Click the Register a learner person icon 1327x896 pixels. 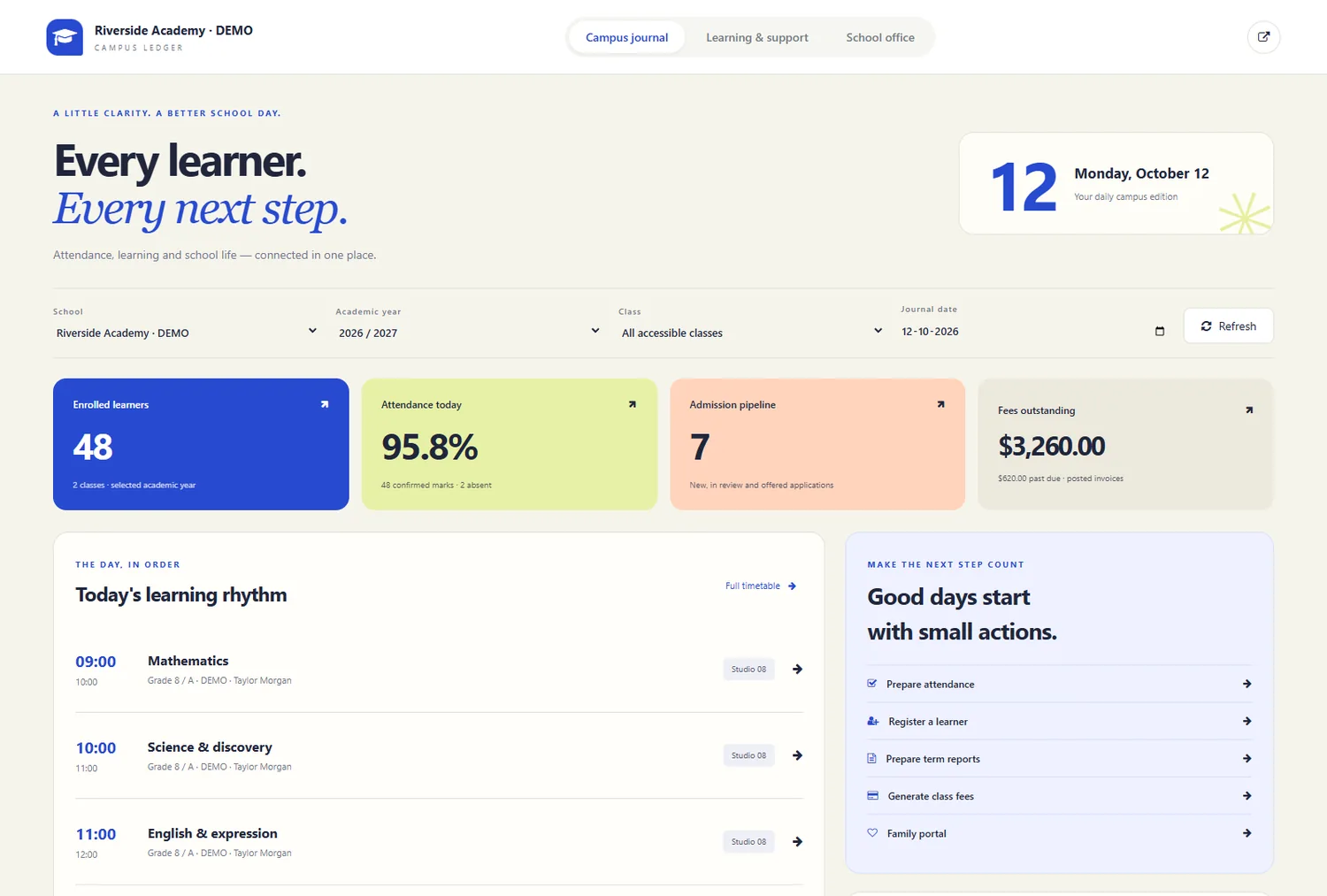(873, 721)
